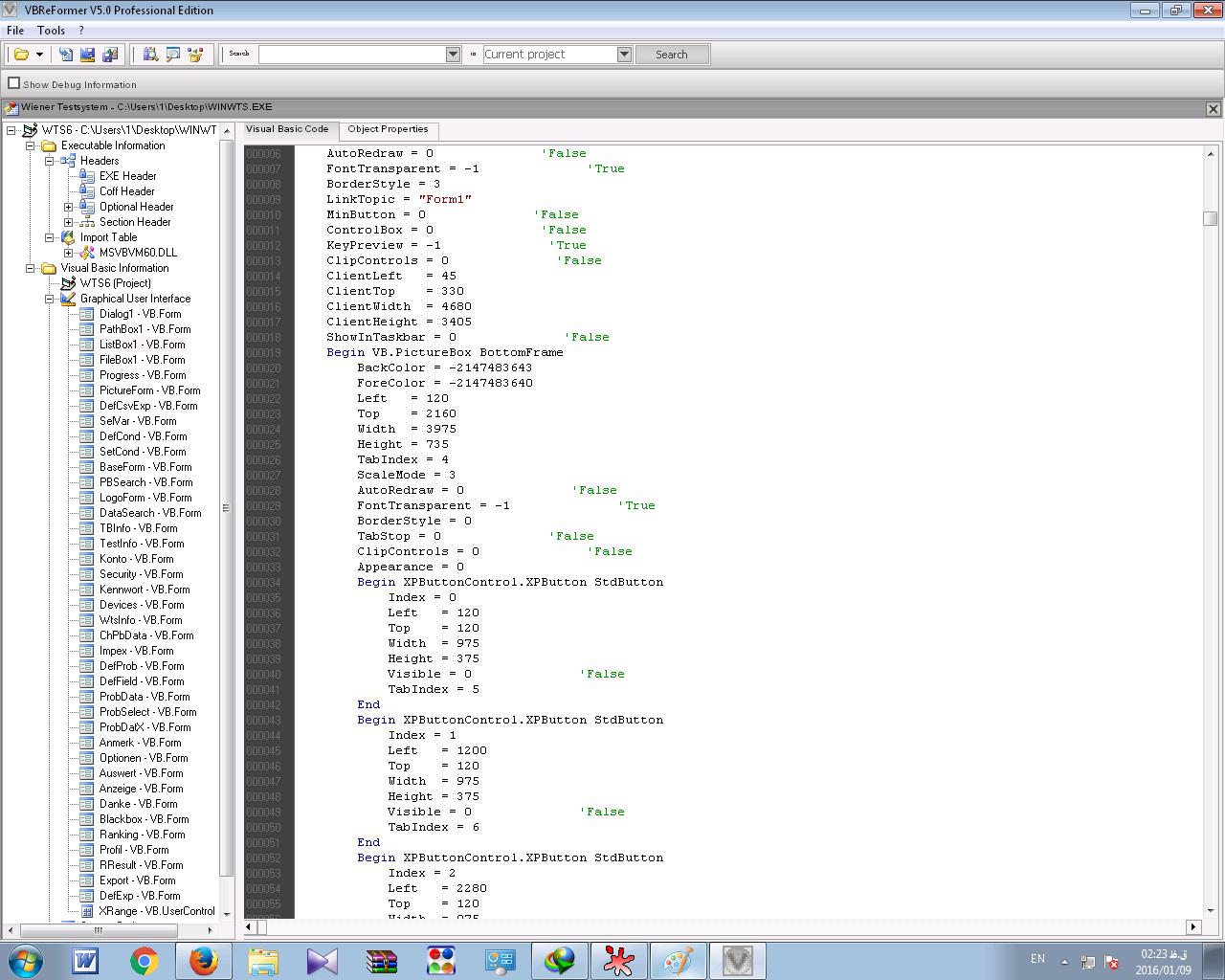Image resolution: width=1225 pixels, height=980 pixels.
Task: Select the Security VB.Form item
Action: [x=141, y=574]
